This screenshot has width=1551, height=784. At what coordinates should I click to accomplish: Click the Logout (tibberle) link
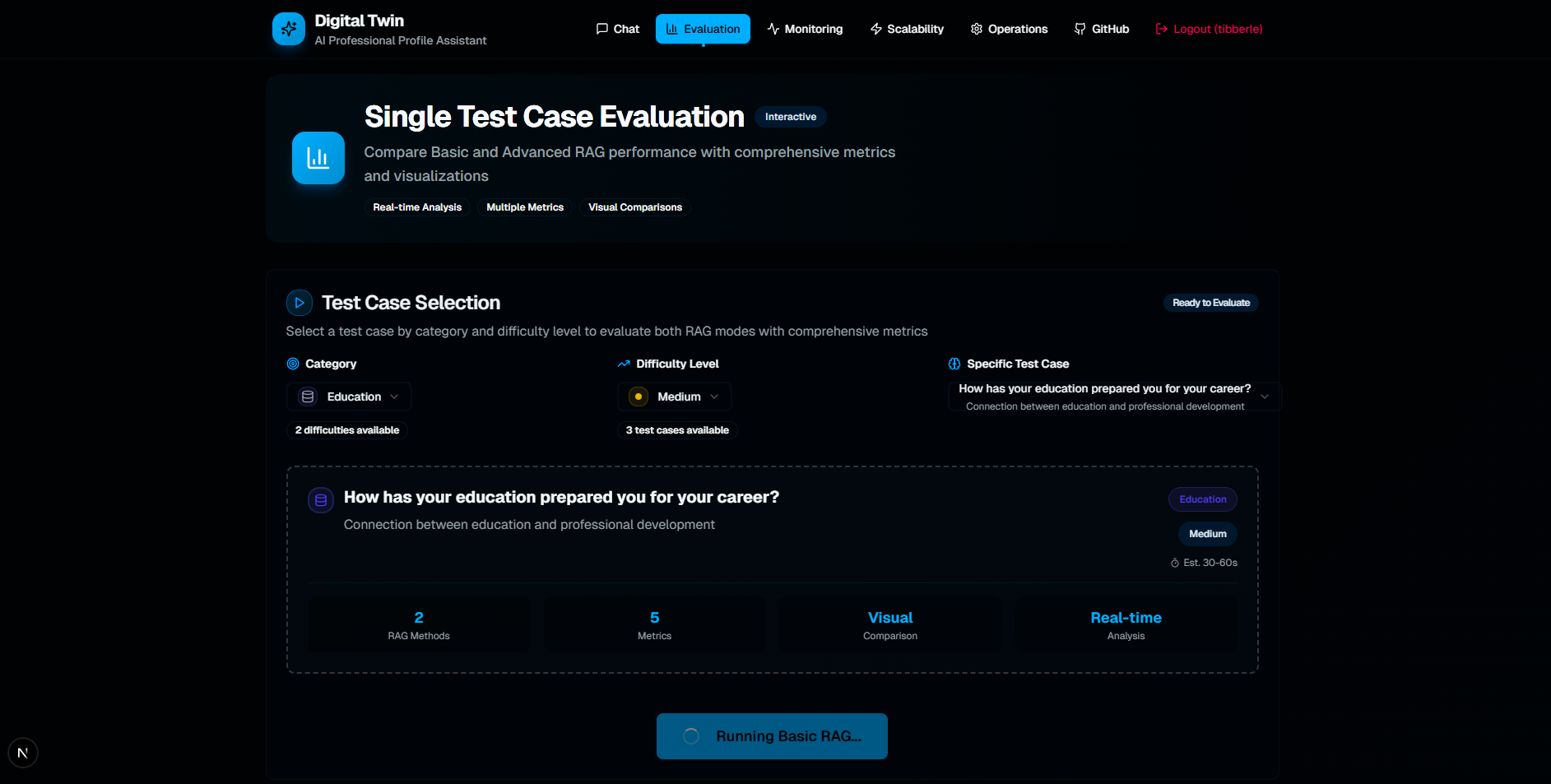pyautogui.click(x=1208, y=28)
